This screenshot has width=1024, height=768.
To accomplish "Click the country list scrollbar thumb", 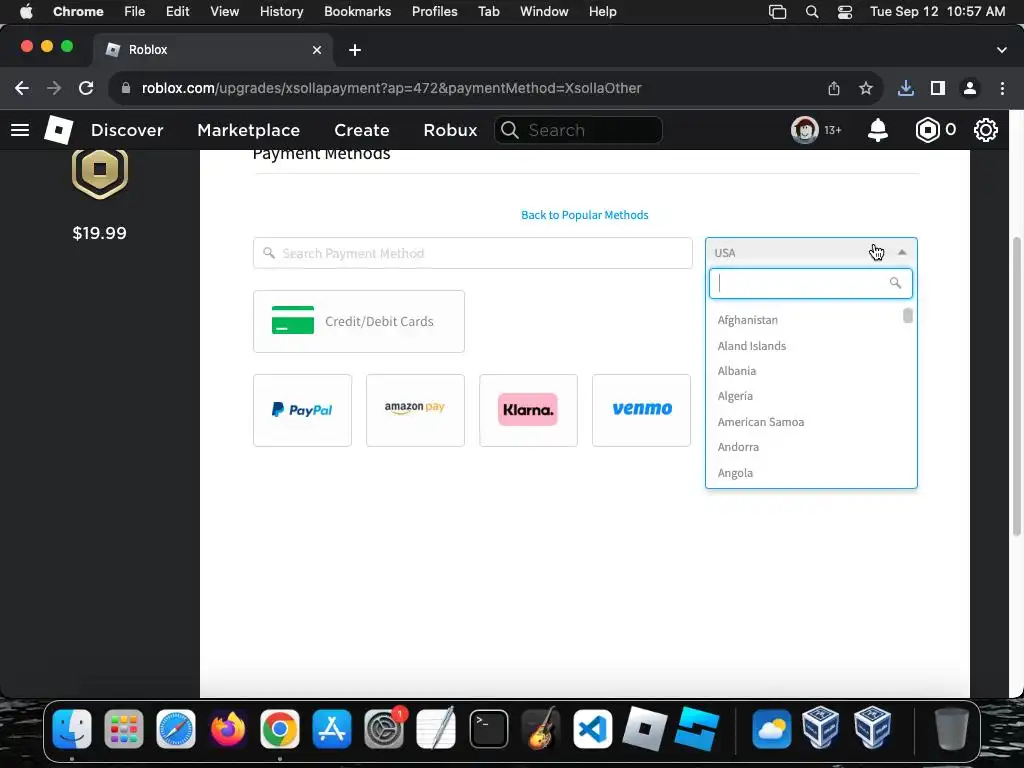I will 908,315.
